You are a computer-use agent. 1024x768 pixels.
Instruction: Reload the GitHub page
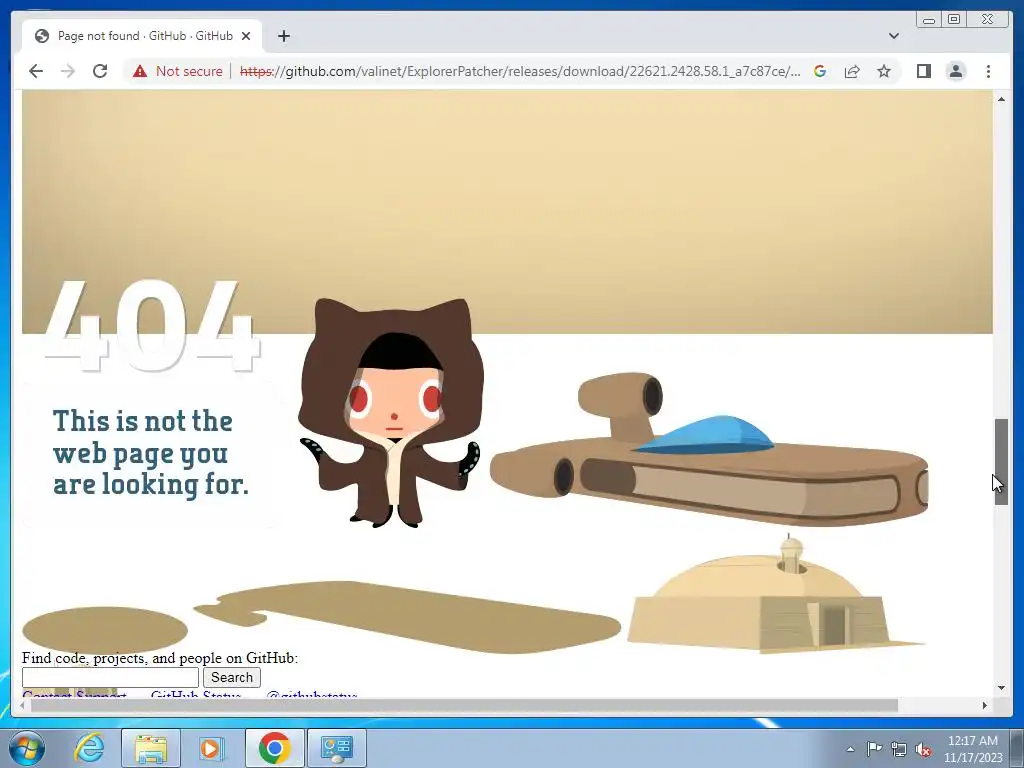point(100,71)
